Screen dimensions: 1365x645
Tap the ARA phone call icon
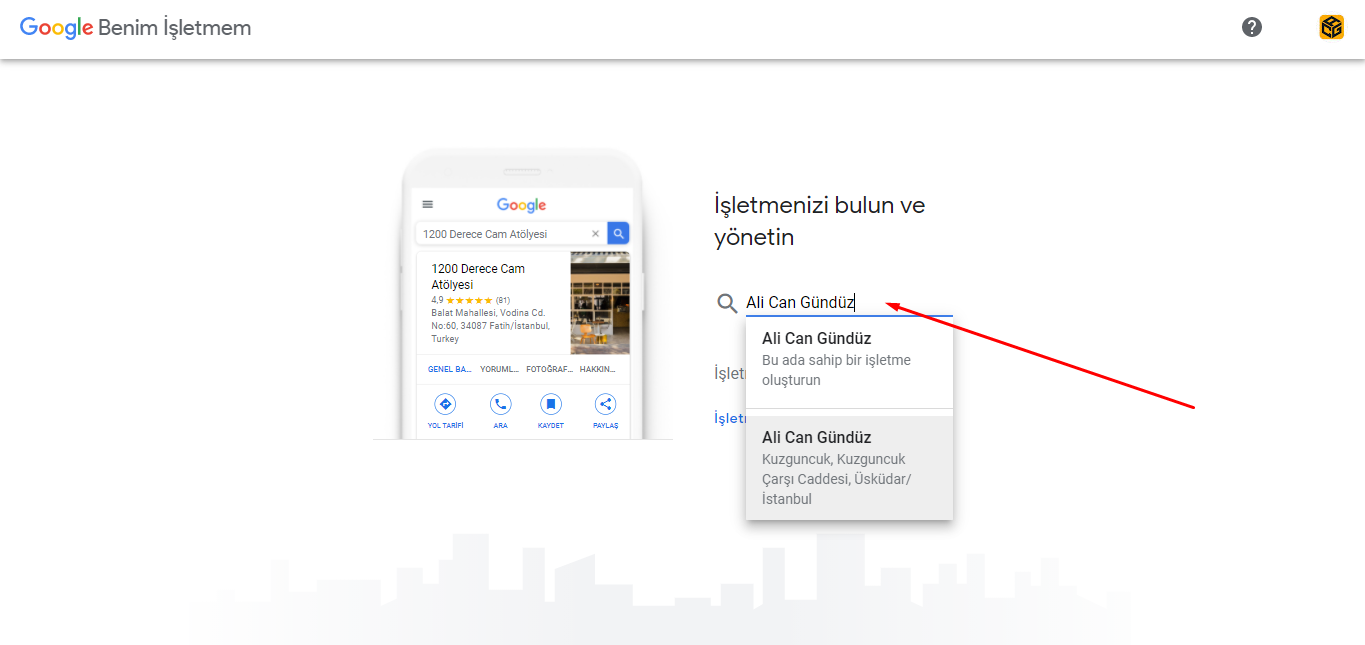pos(500,404)
